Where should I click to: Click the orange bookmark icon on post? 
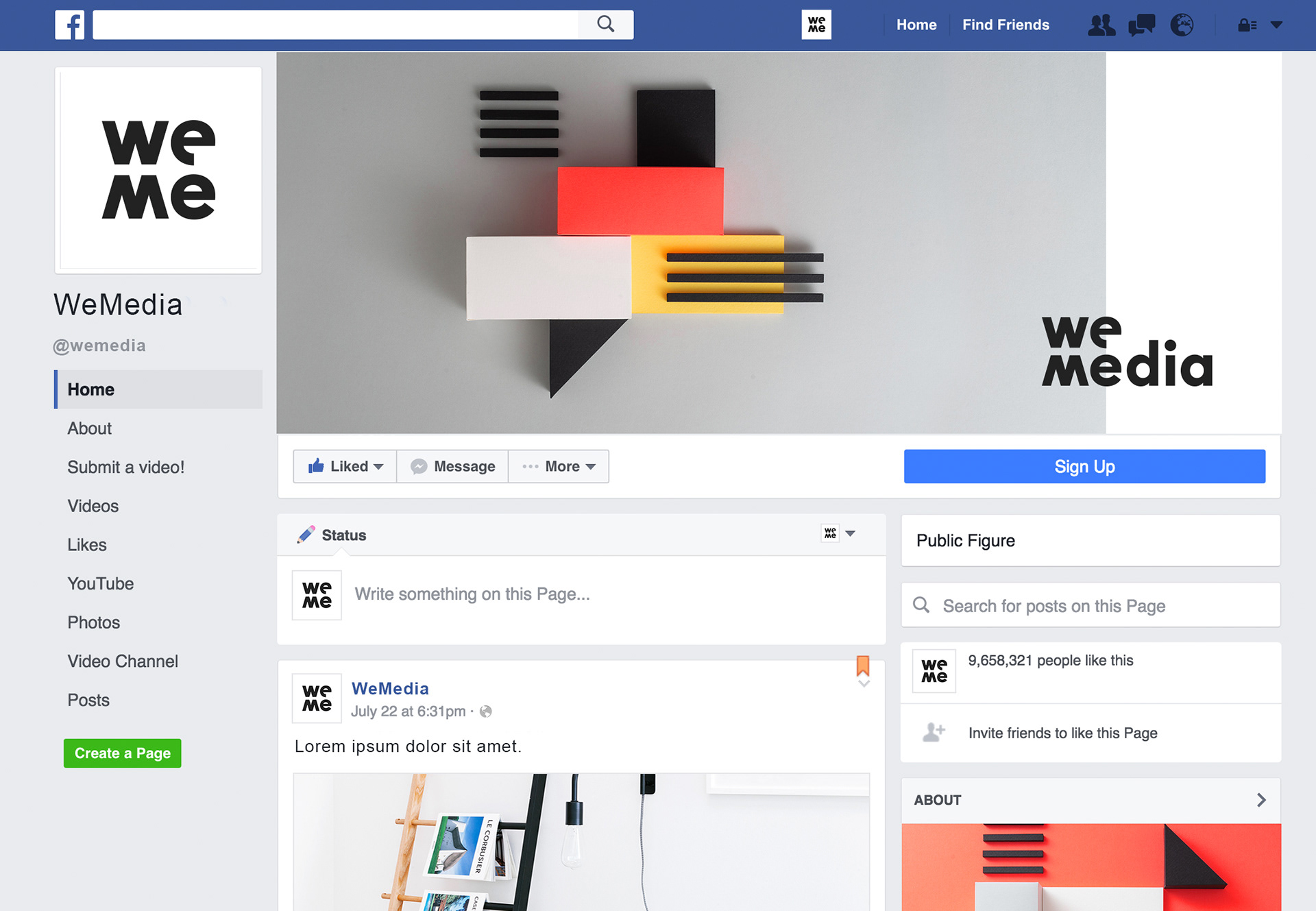(863, 666)
